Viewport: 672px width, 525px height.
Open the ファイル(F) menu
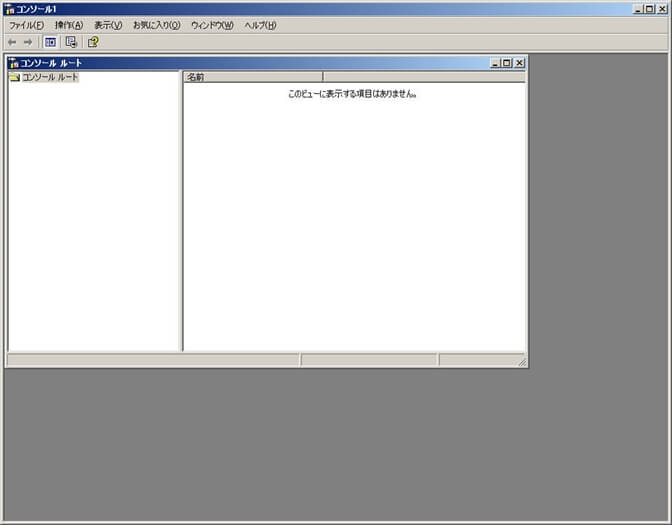(26, 25)
